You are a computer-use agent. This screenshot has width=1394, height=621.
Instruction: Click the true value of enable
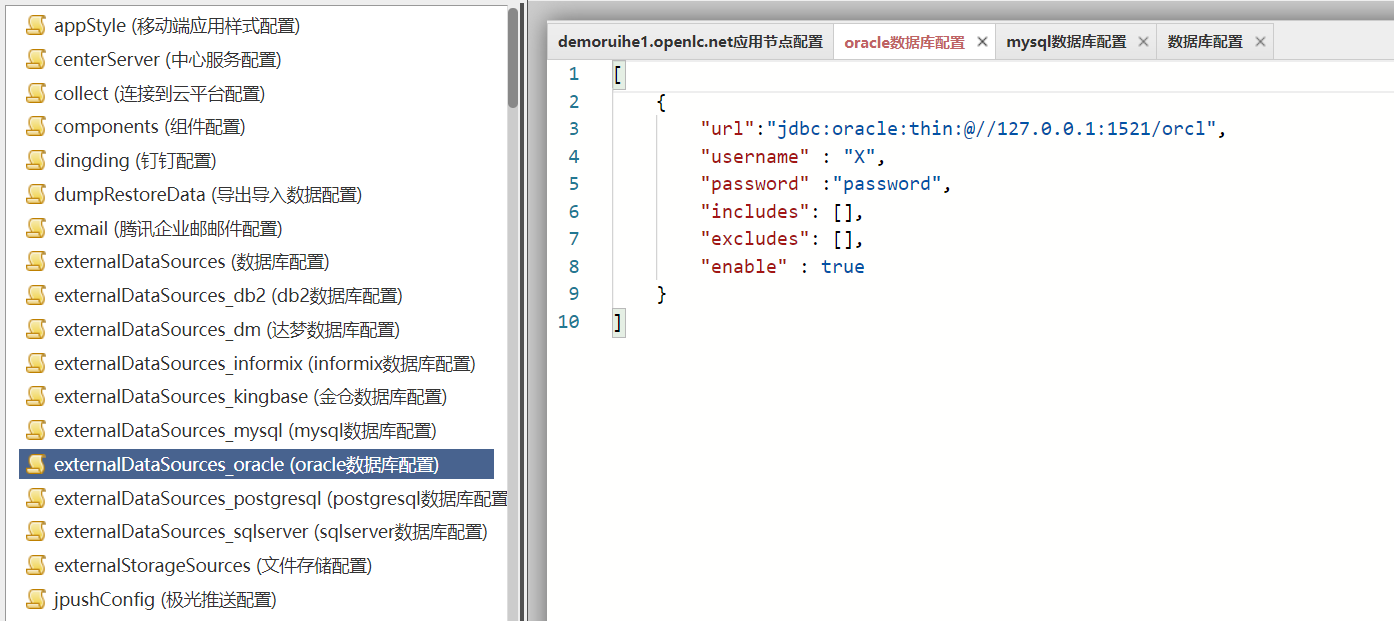843,267
